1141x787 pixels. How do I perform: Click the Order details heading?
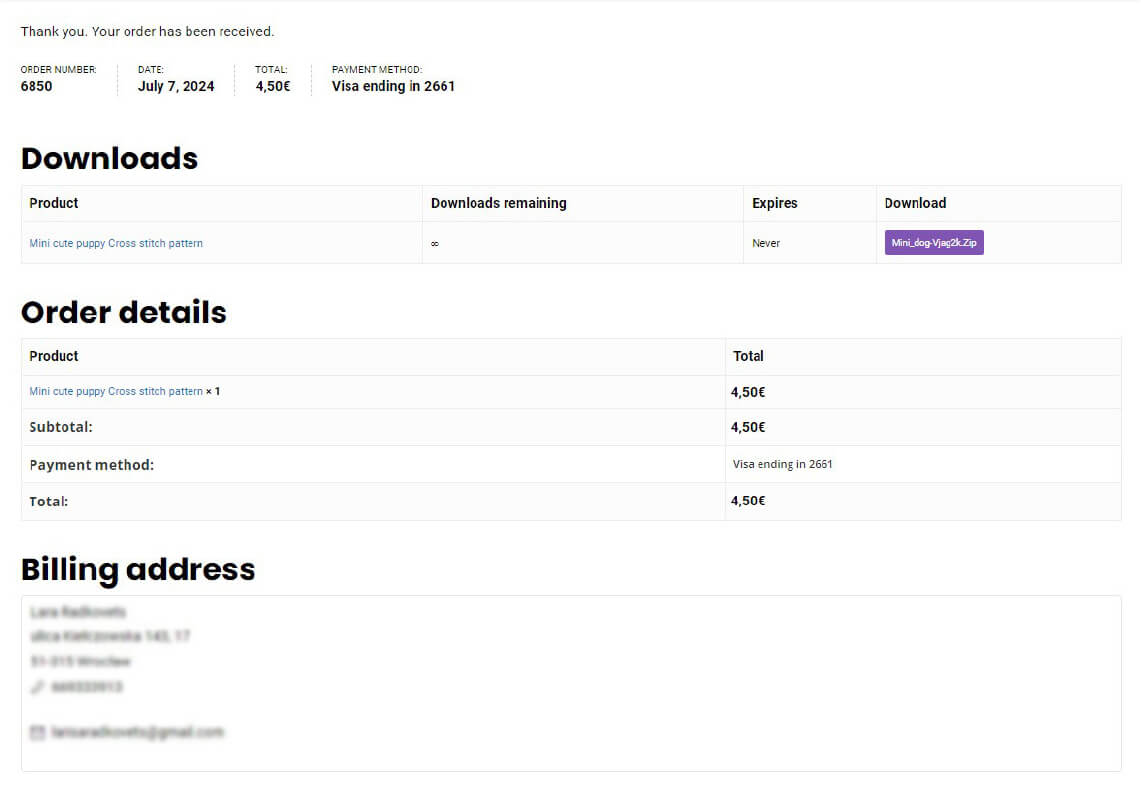(x=123, y=312)
